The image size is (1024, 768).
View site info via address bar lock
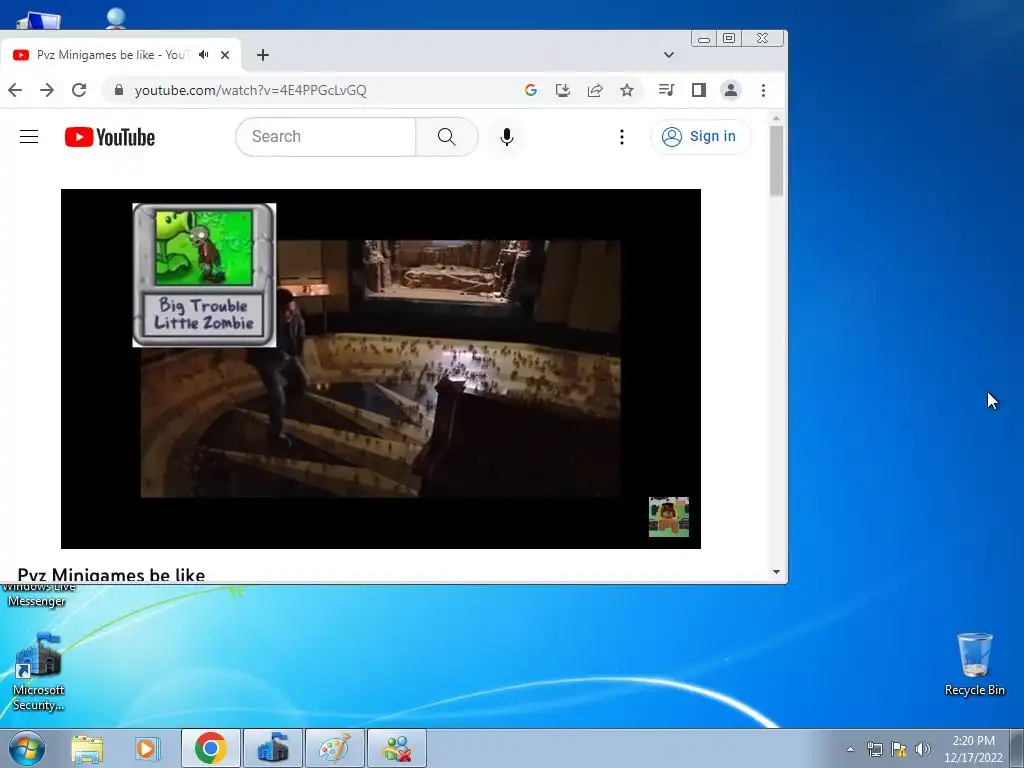(118, 90)
